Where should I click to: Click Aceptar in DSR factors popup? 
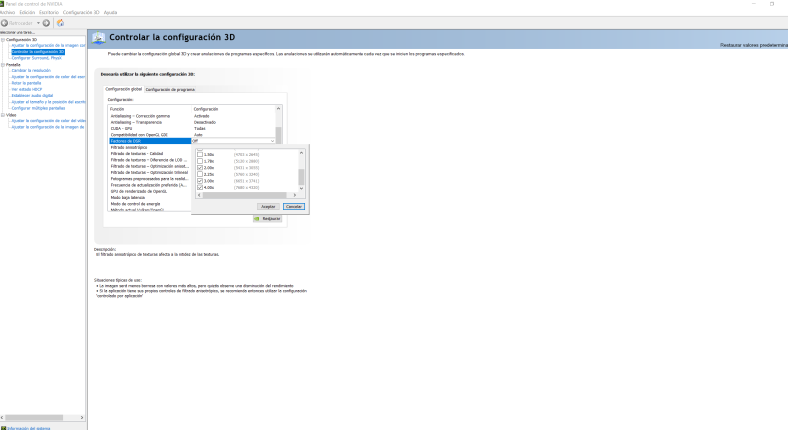268,206
